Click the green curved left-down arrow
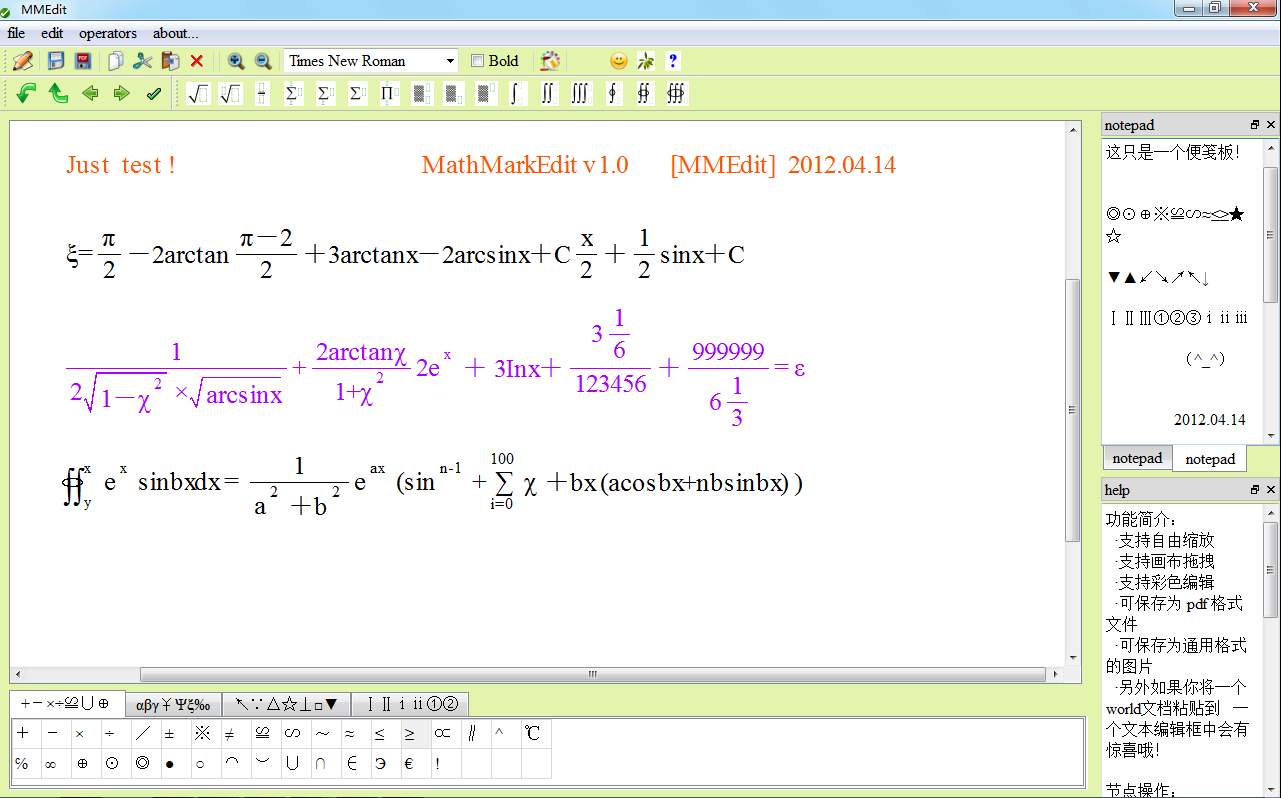 click(x=26, y=94)
